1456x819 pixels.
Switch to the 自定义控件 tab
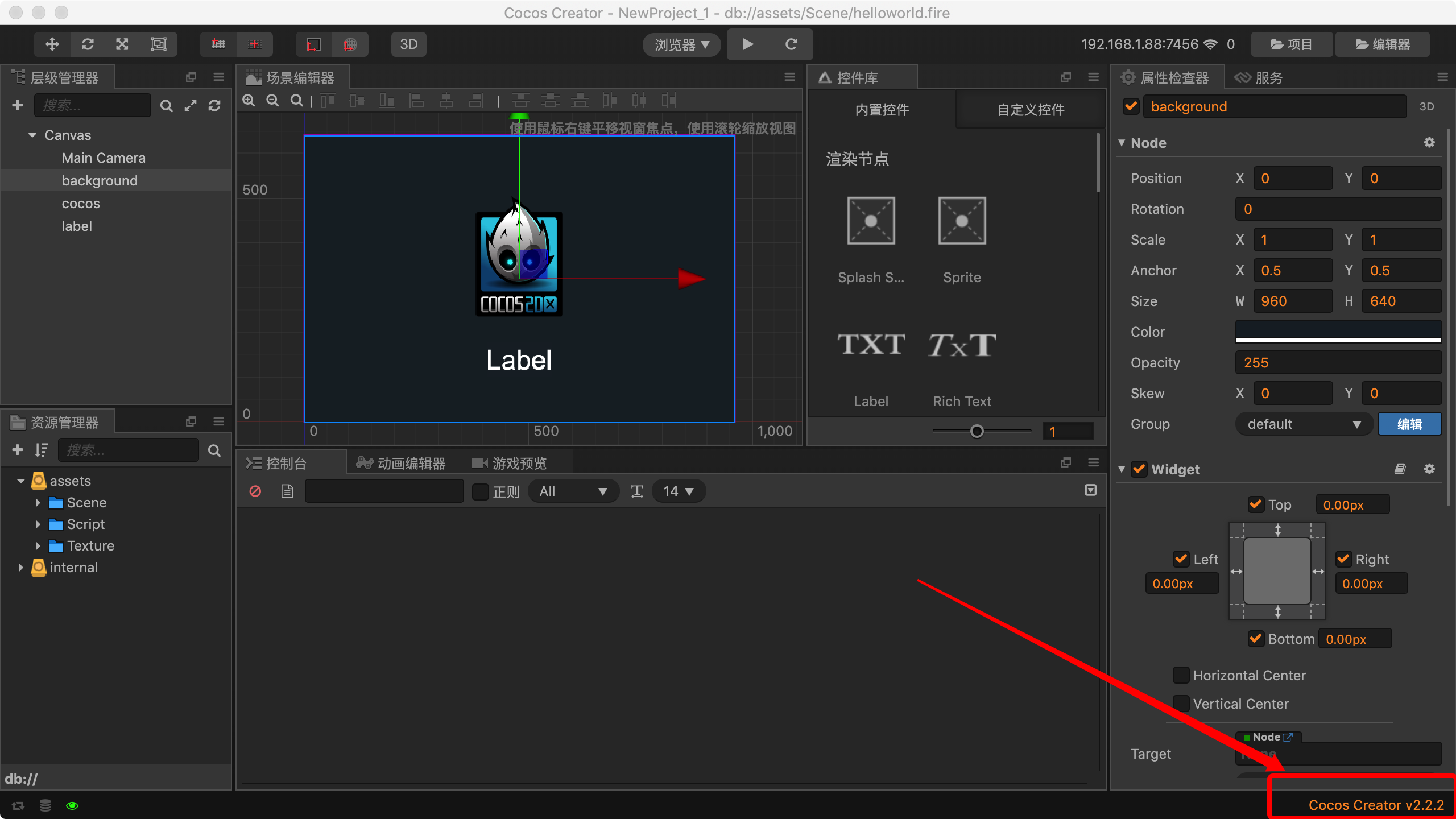1030,110
